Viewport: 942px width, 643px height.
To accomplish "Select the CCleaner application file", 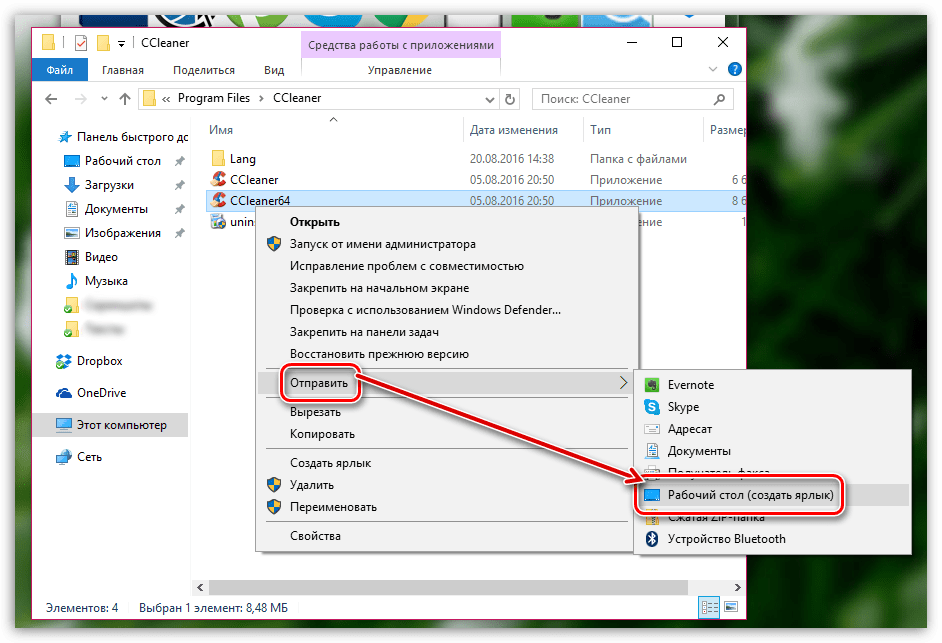I will 254,180.
